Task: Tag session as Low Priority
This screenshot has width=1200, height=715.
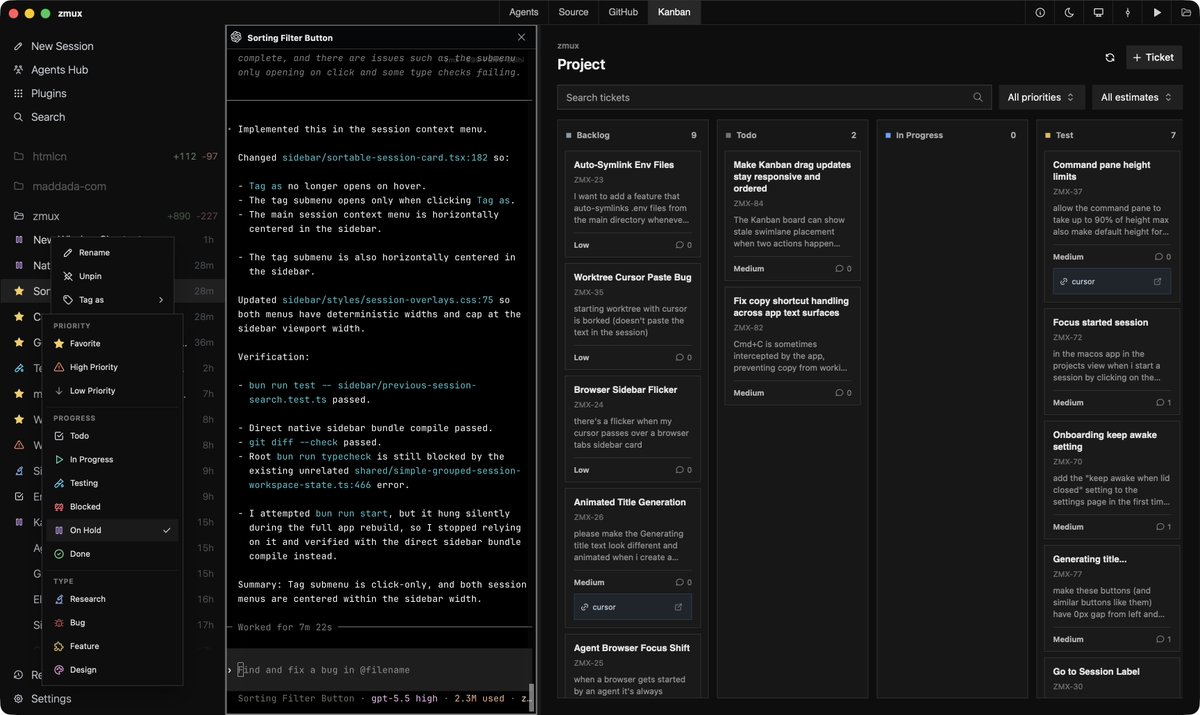Action: pos(112,391)
